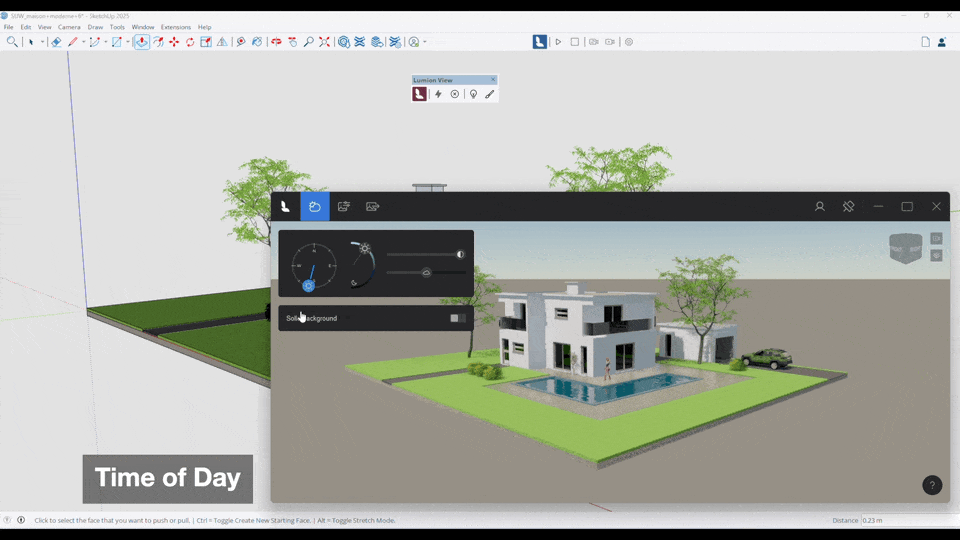Select the Eraser tool

tap(56, 42)
